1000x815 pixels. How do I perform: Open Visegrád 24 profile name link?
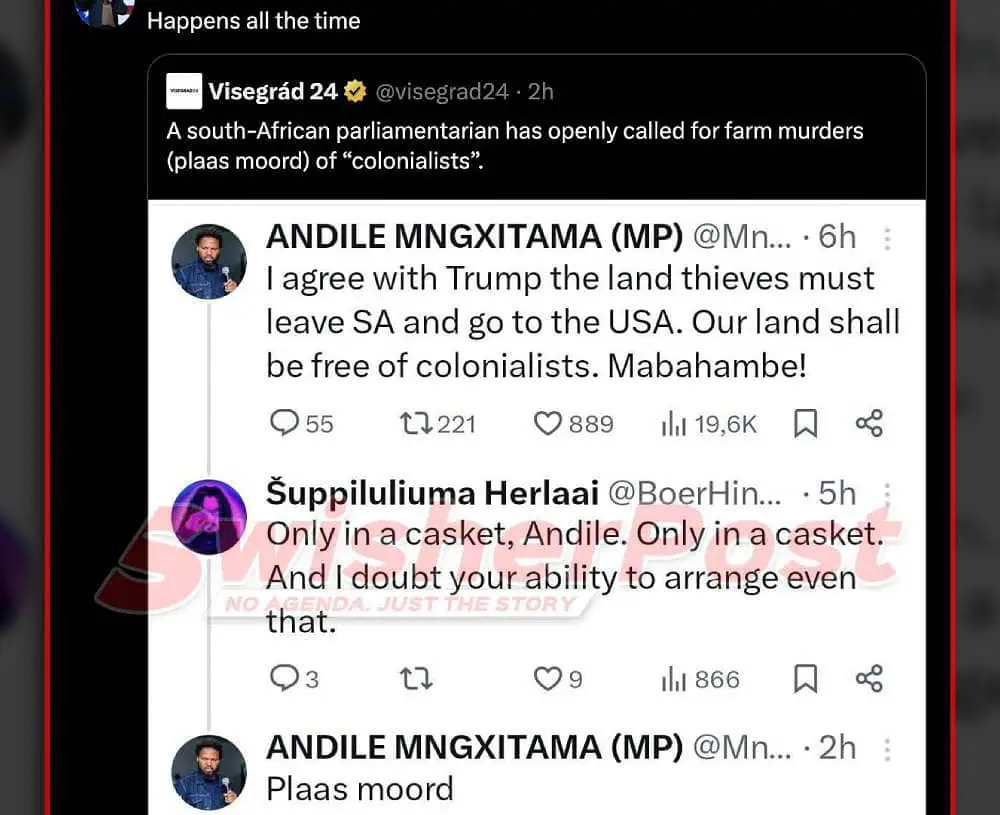click(x=273, y=92)
